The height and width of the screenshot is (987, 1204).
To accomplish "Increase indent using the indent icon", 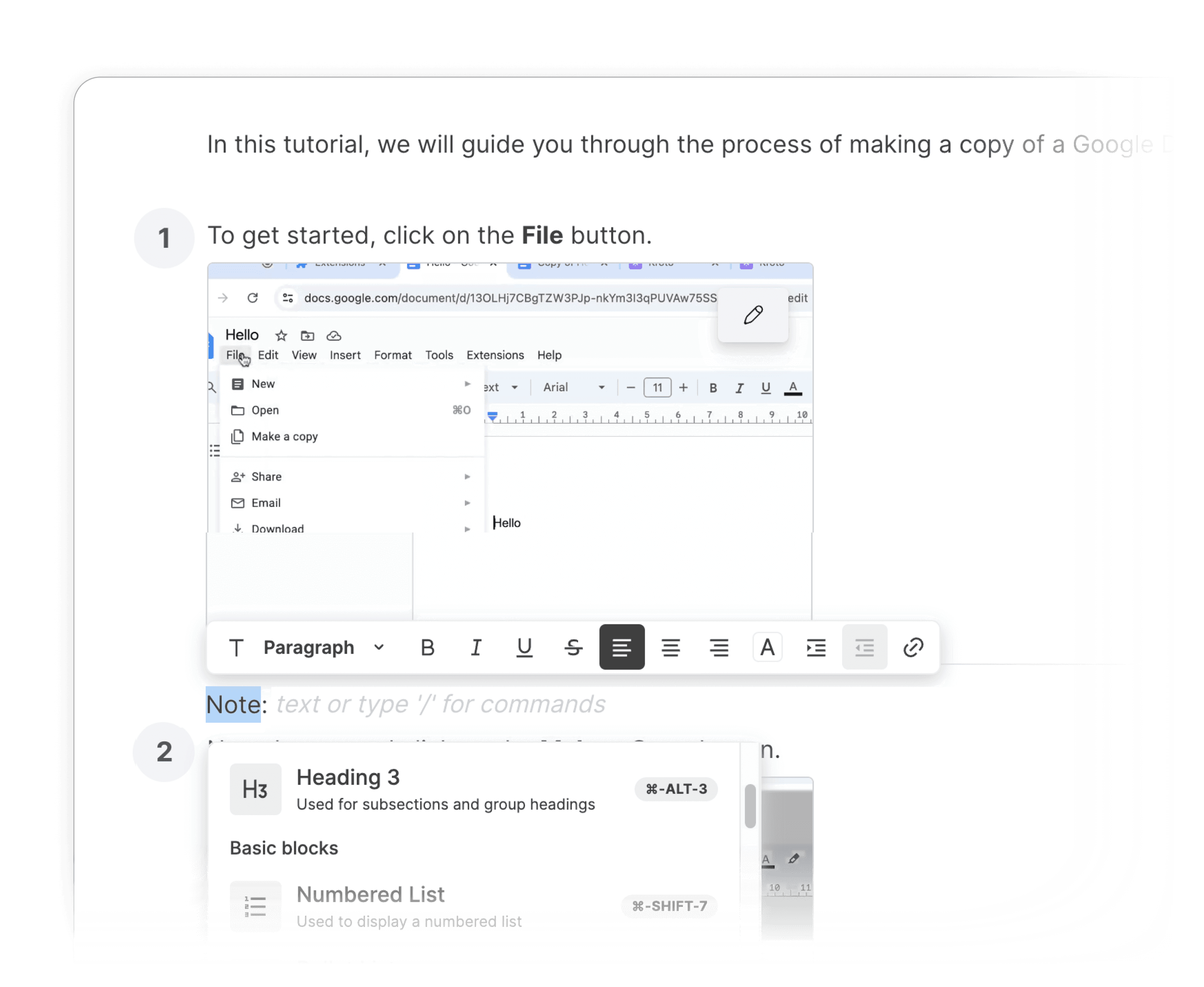I will pyautogui.click(x=816, y=647).
